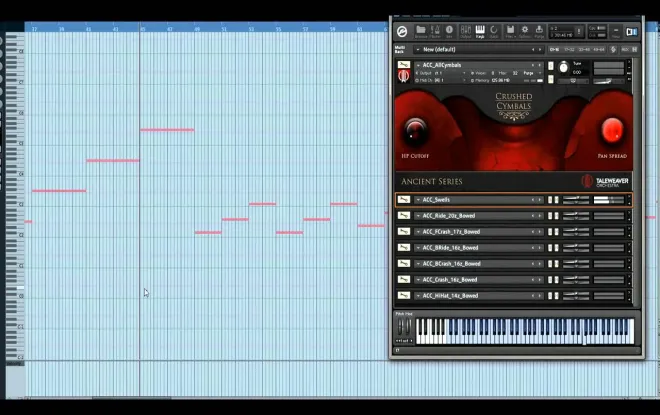Viewport: 660px width, 415px height.
Task: Mute the ACC_Swells instrument
Action: (556, 200)
